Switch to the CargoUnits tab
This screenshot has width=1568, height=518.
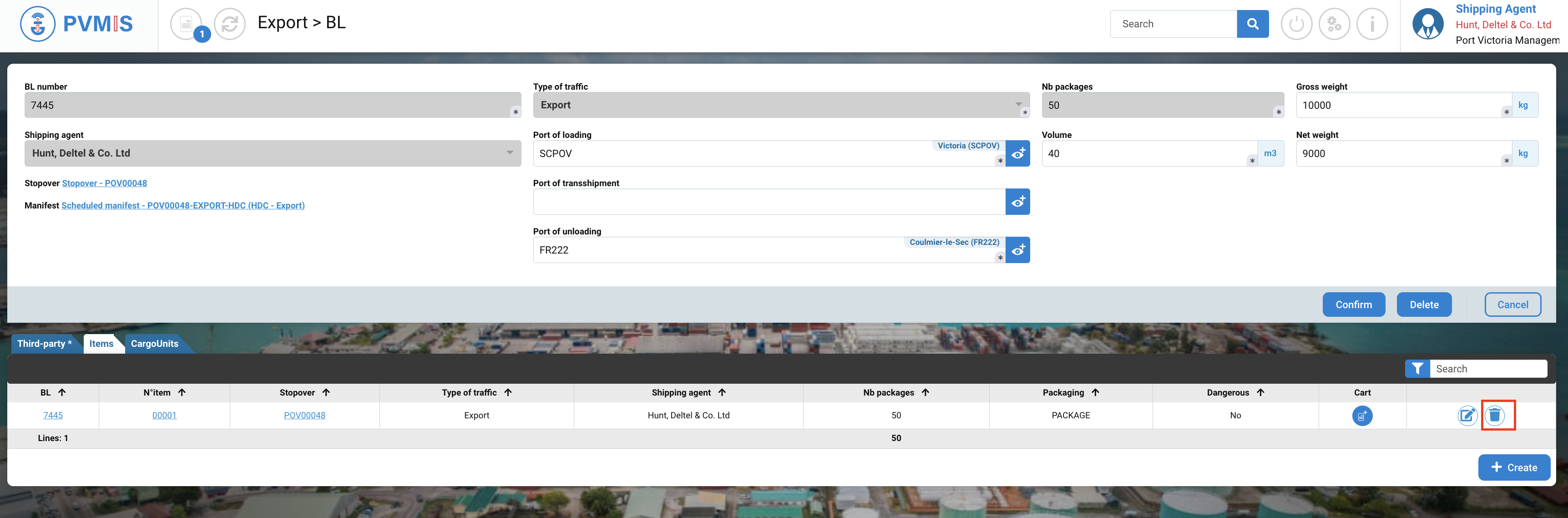pos(155,343)
